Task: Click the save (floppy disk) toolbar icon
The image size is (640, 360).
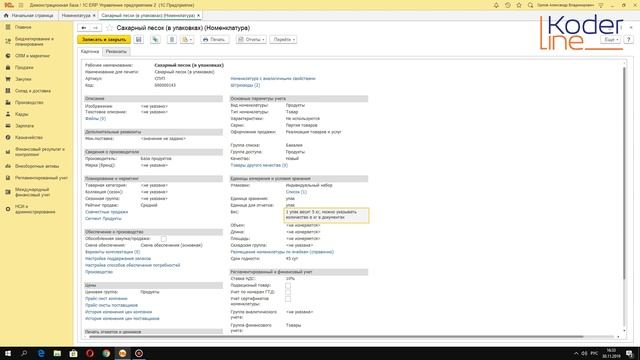Action: [139, 40]
